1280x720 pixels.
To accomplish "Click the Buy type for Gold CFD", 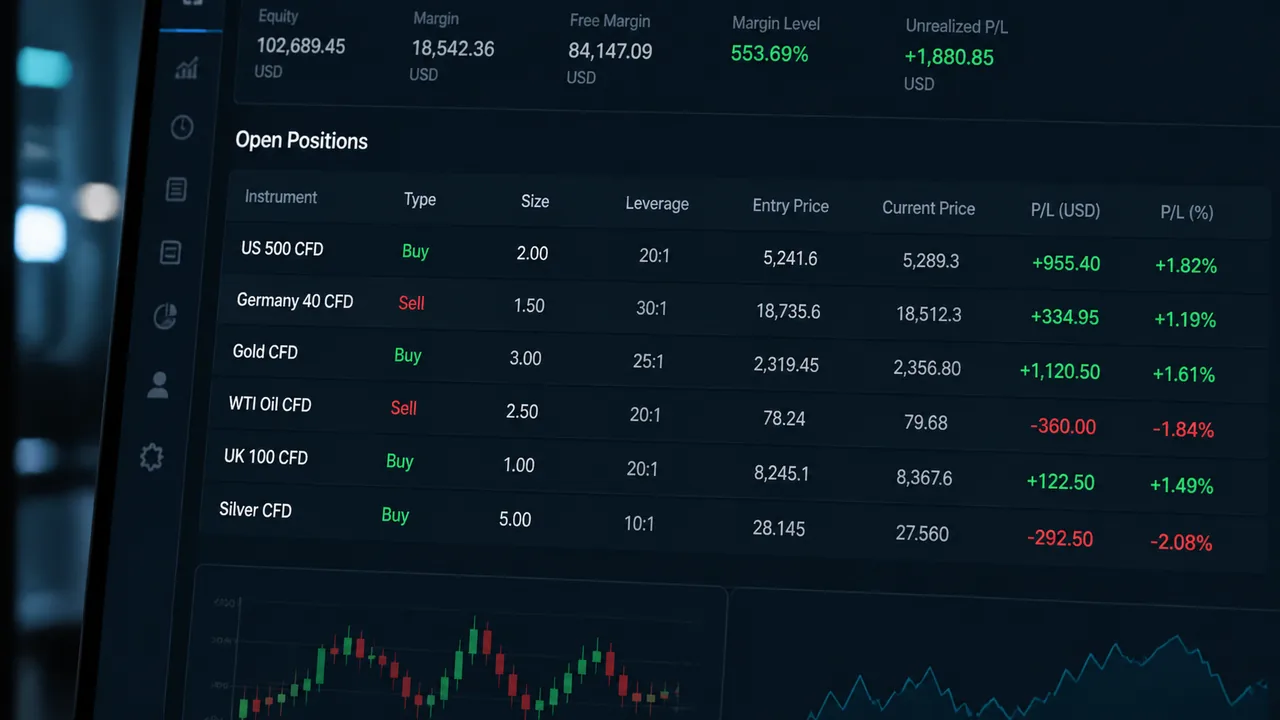I will click(407, 355).
